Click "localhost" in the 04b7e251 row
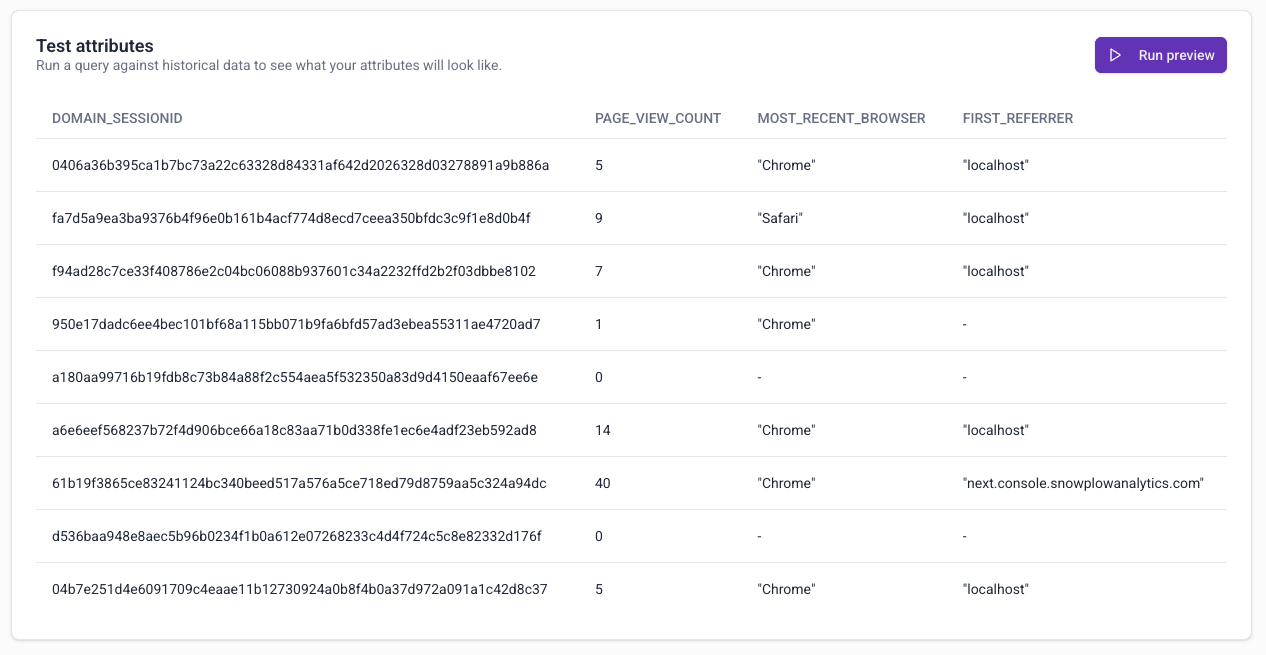The image size is (1266, 655). pyautogui.click(x=996, y=589)
